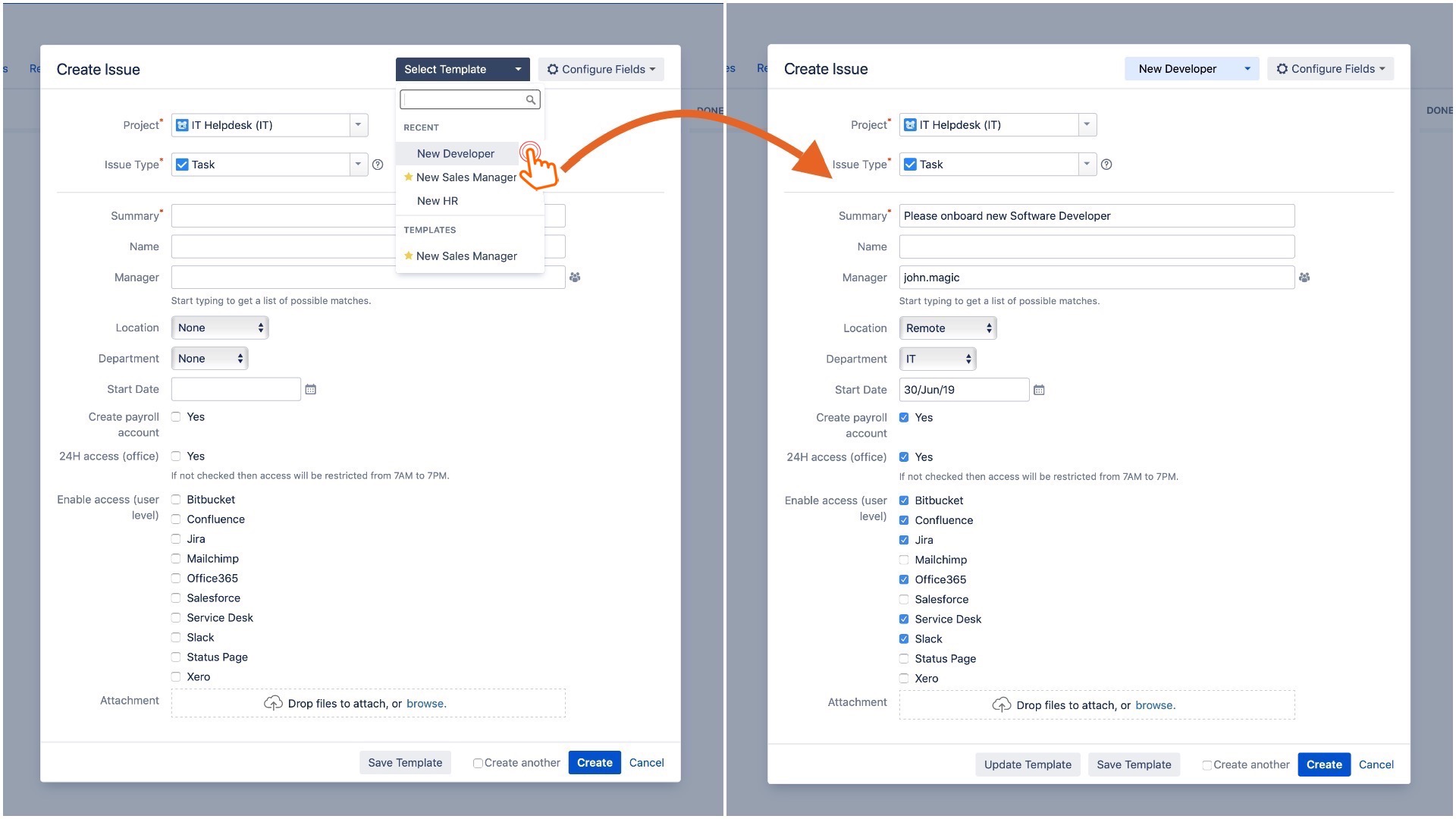Click the user picker icon beside john.magic

click(1304, 278)
